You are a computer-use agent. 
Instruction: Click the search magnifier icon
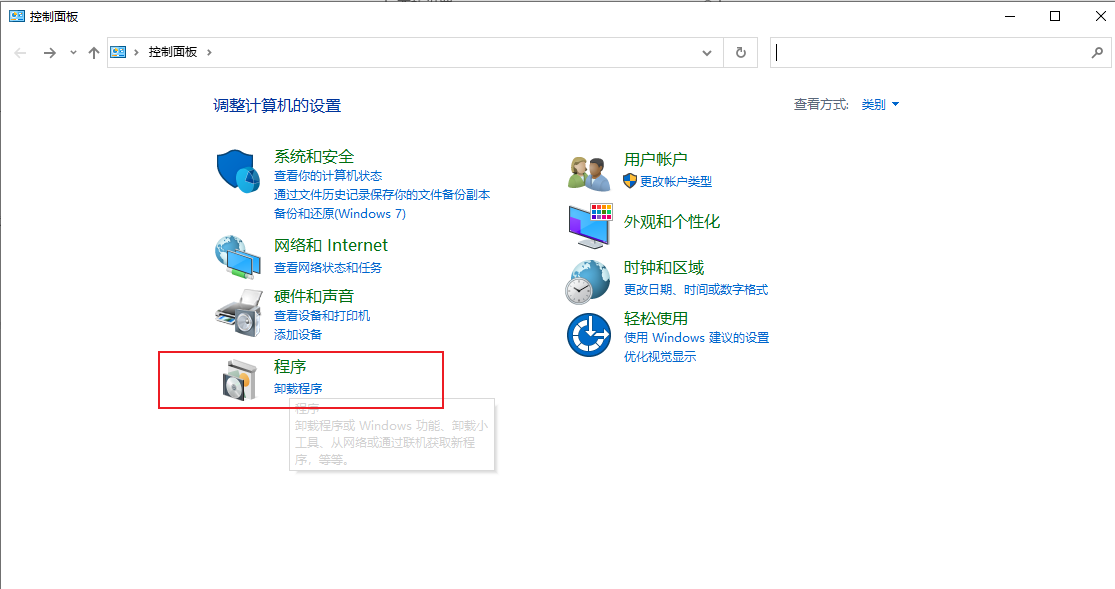(1097, 52)
